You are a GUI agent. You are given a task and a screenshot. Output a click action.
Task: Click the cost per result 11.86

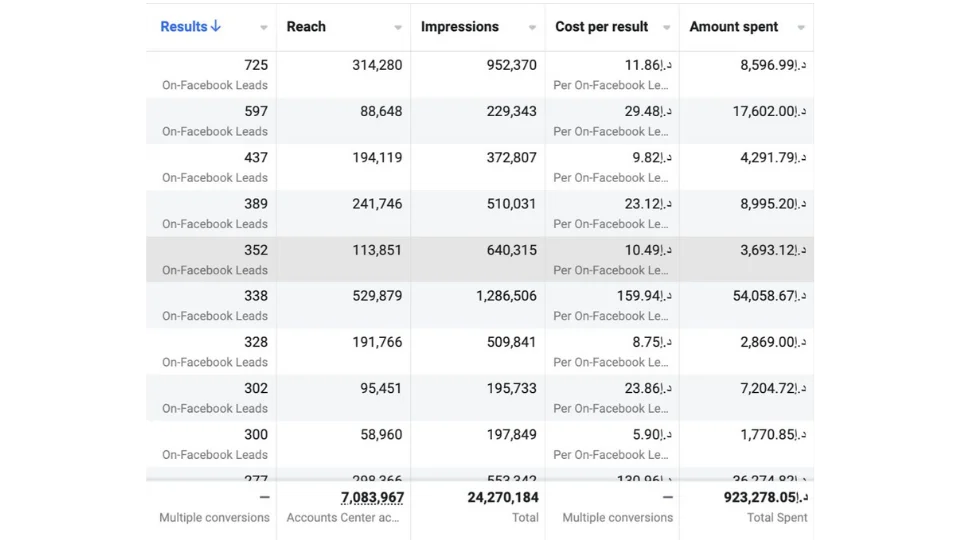648,65
